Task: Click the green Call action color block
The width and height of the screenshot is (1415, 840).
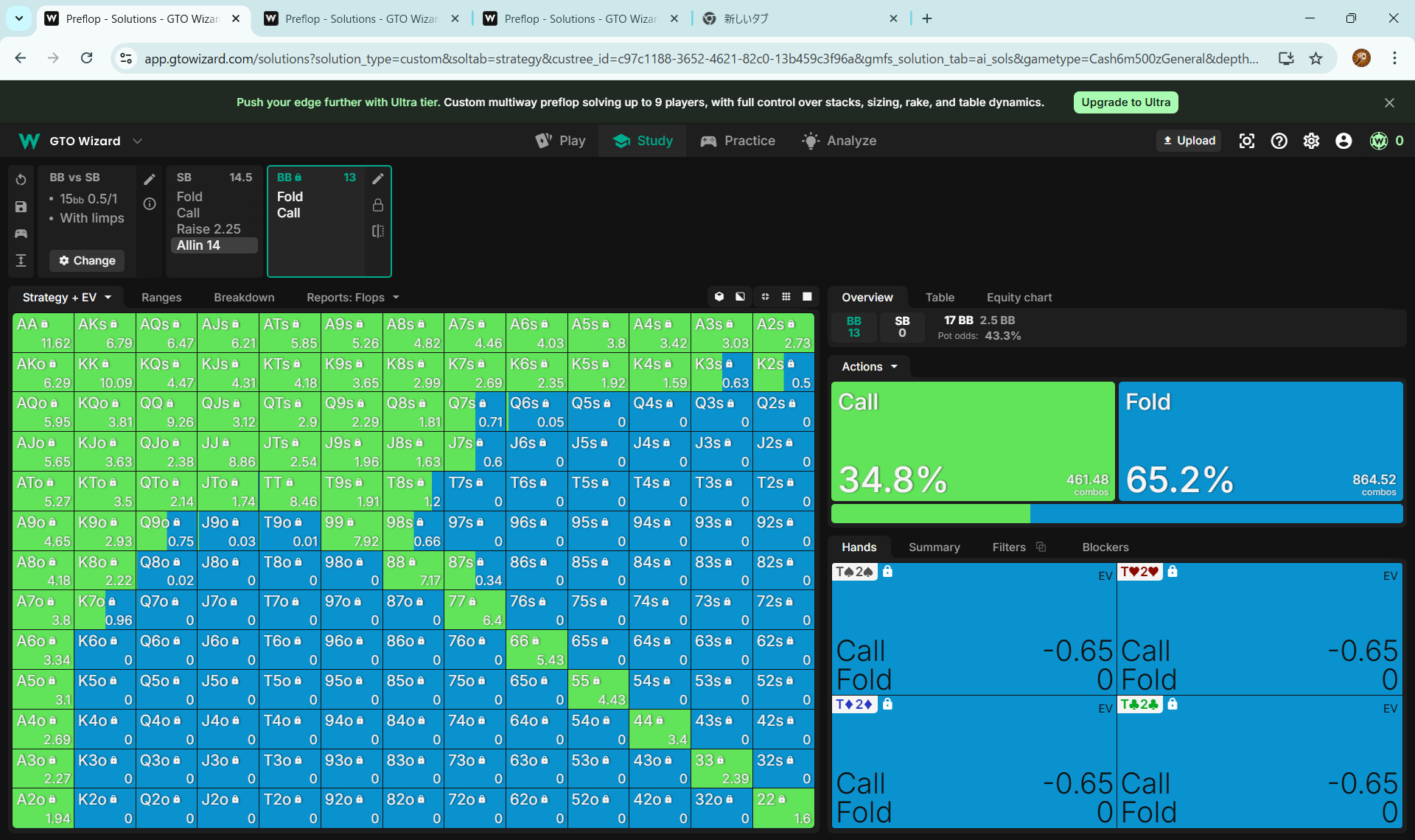Action: 972,441
